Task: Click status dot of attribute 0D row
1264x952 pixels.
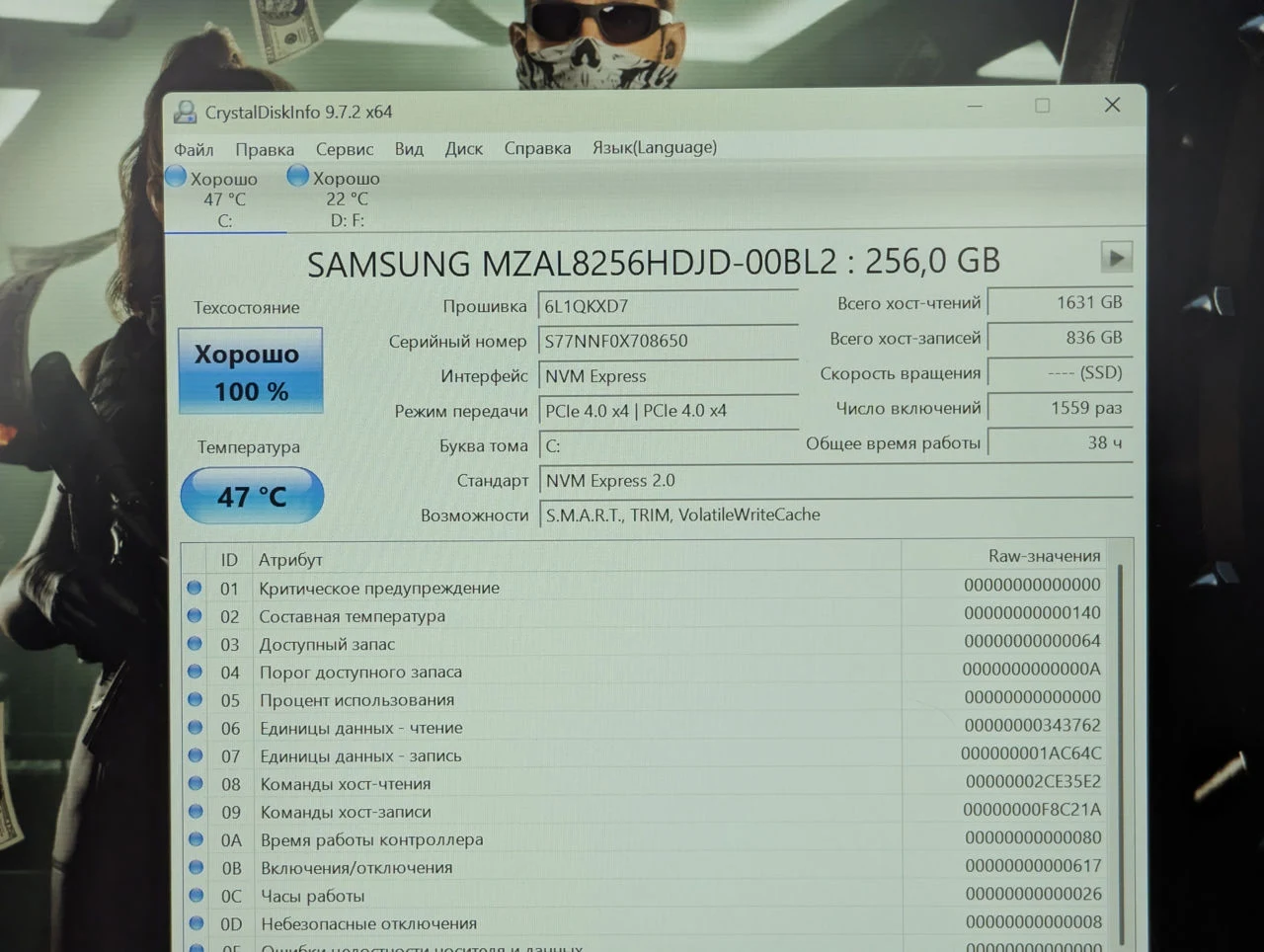Action: [x=196, y=923]
